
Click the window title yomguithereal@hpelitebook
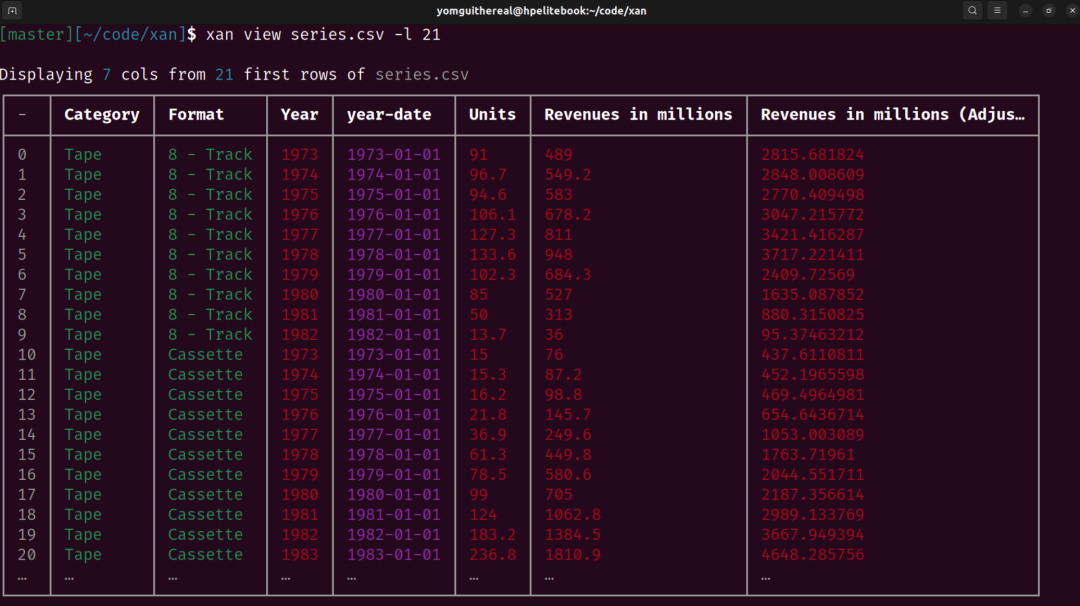pyautogui.click(x=539, y=11)
